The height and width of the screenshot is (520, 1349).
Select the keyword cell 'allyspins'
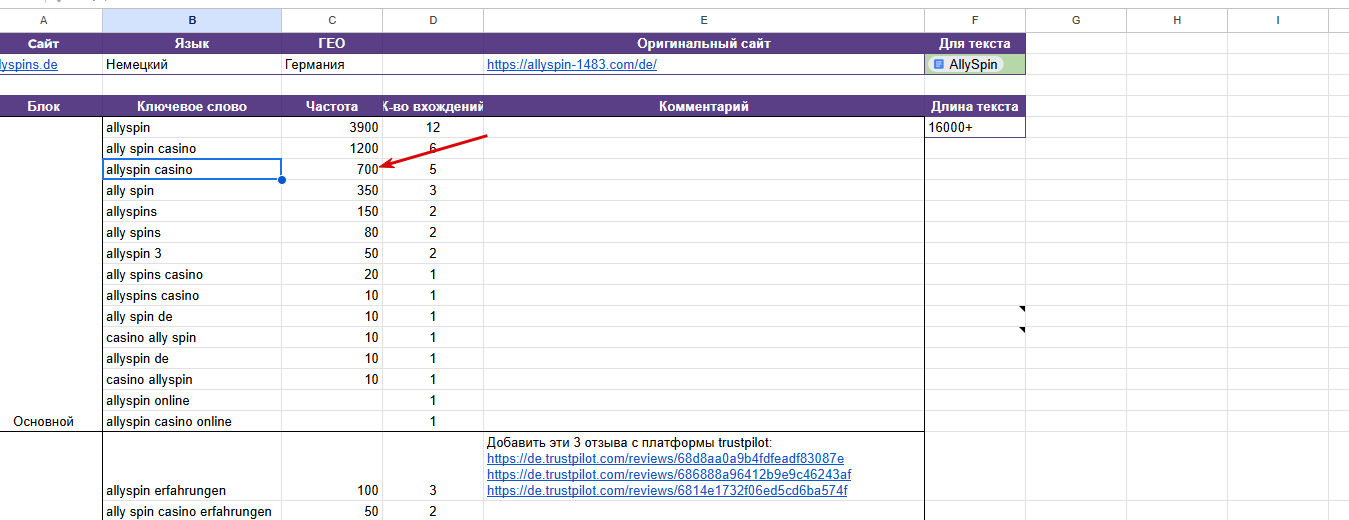point(192,211)
